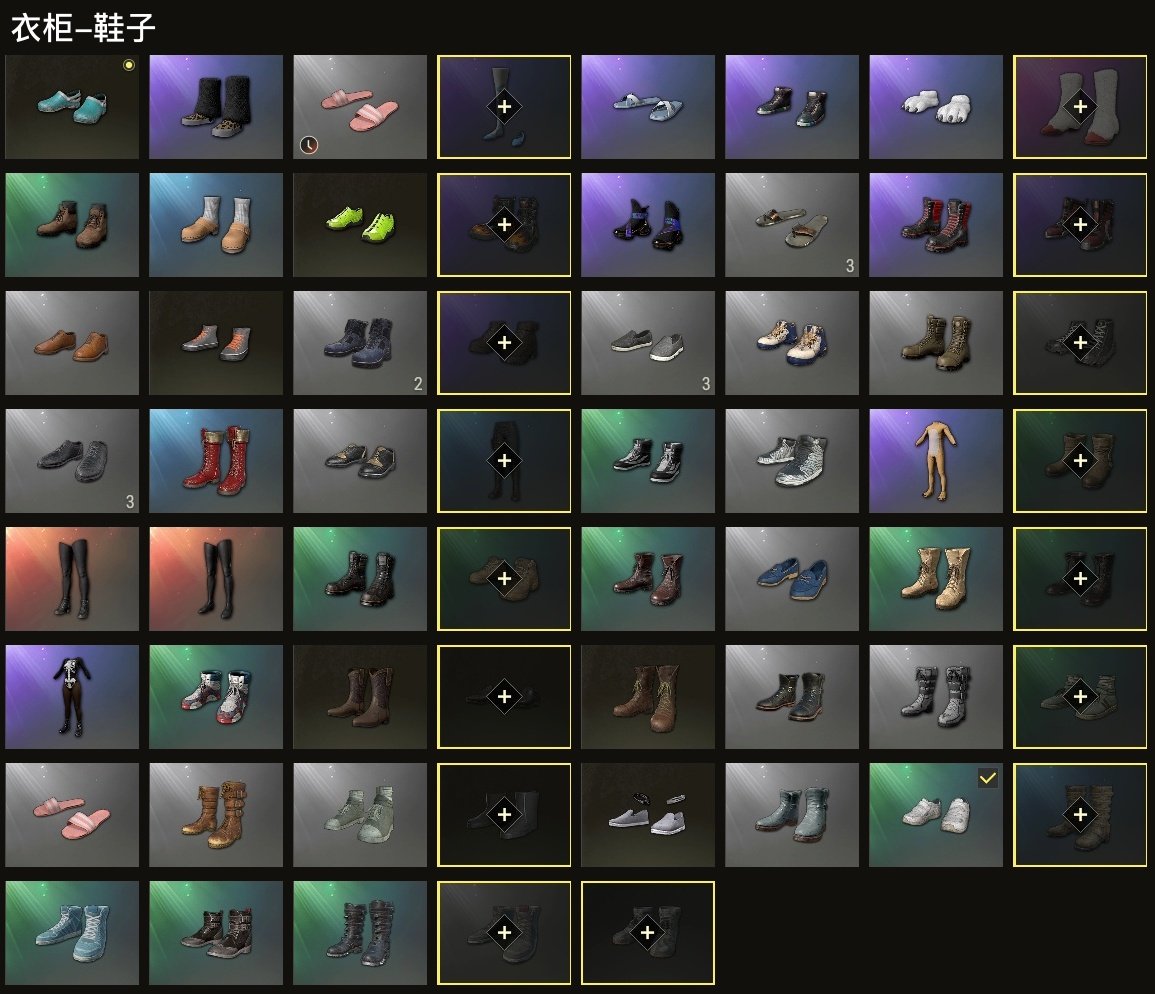The width and height of the screenshot is (1155, 994).
Task: Pick the tall red lace-up boots
Action: point(216,461)
